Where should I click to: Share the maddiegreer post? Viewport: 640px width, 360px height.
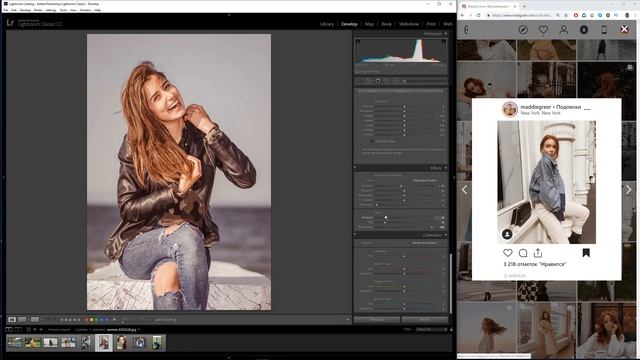(538, 253)
